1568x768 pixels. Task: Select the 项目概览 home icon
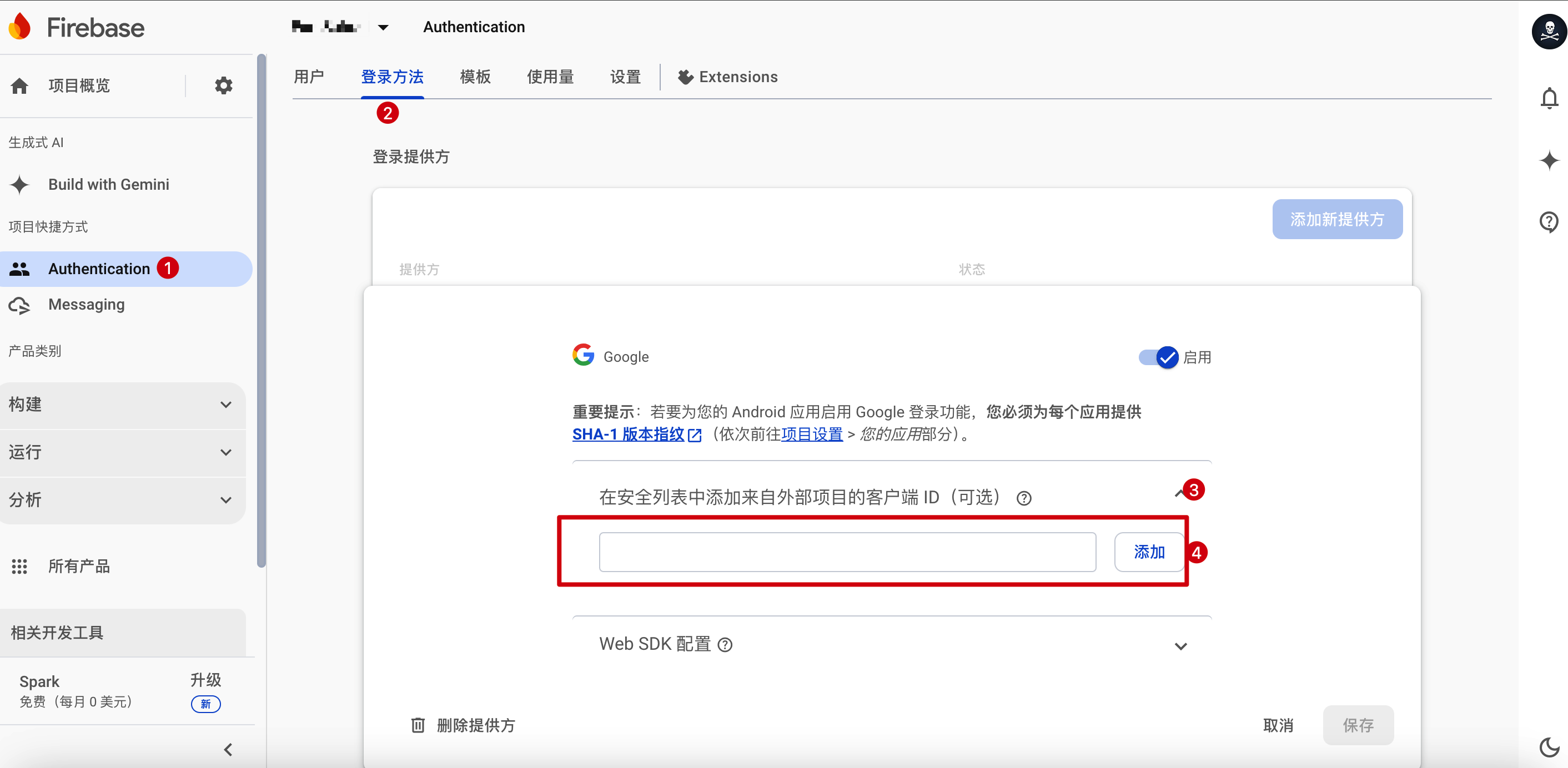point(19,85)
